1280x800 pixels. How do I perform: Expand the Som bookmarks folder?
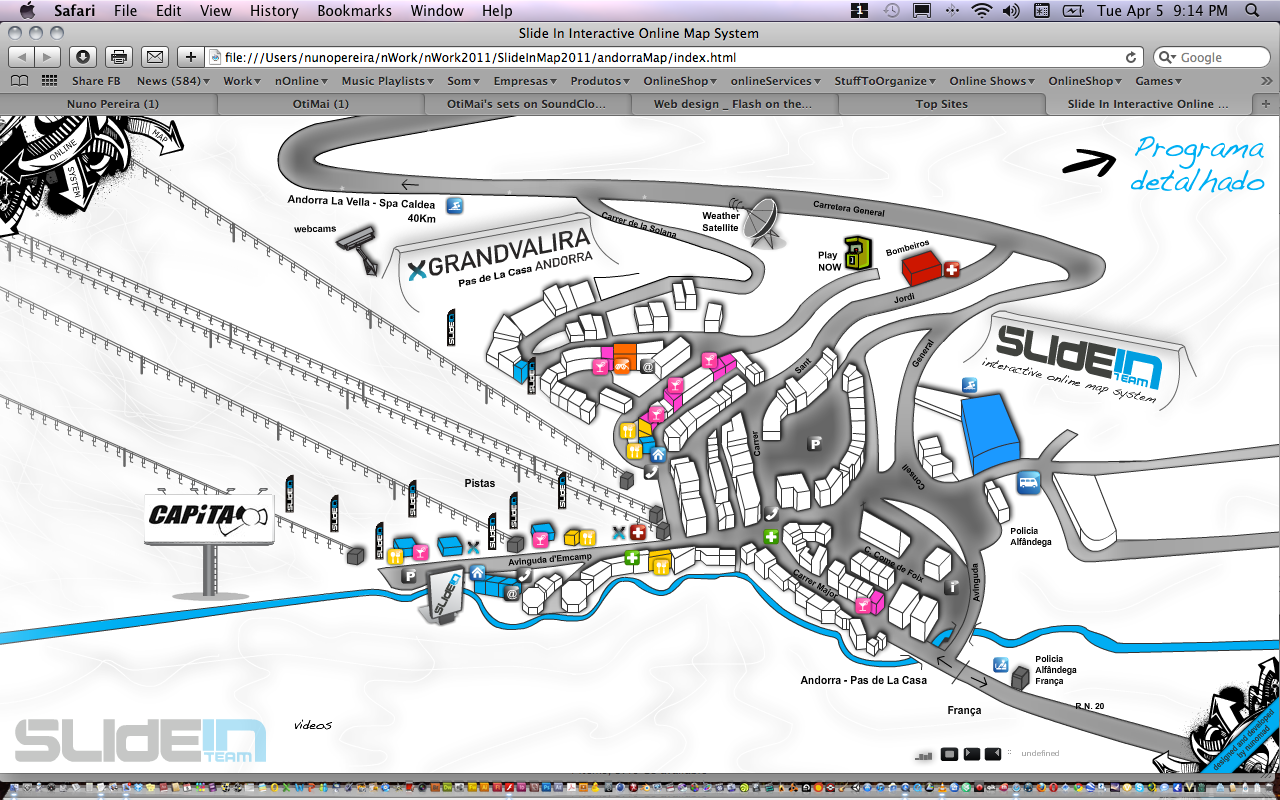point(464,81)
